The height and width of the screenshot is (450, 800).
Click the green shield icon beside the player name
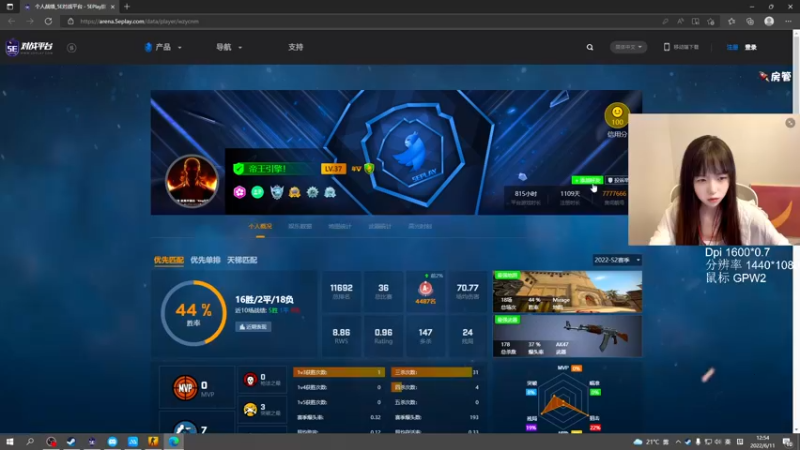[238, 168]
